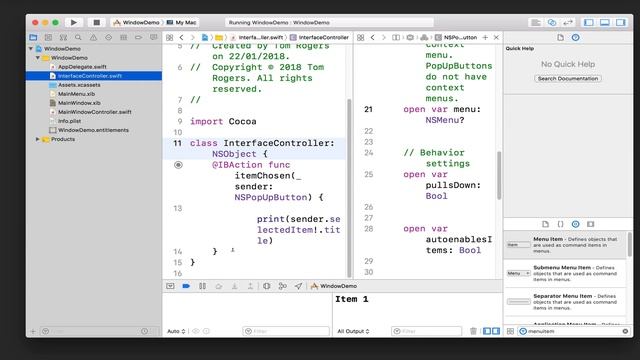Click the IBAction connection circle in gutter

click(x=178, y=165)
